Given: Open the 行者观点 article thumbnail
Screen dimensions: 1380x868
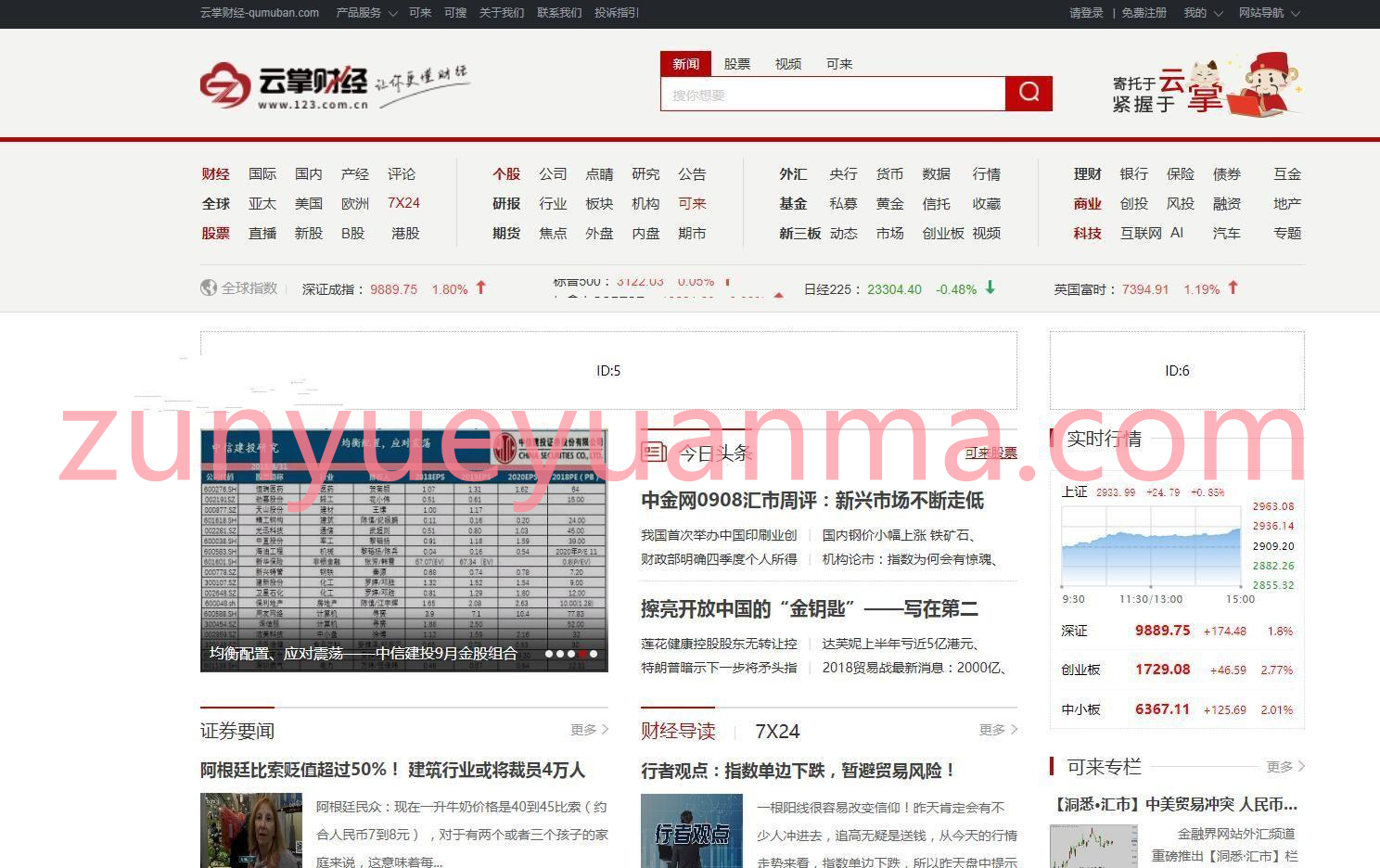Looking at the screenshot, I should click(692, 831).
